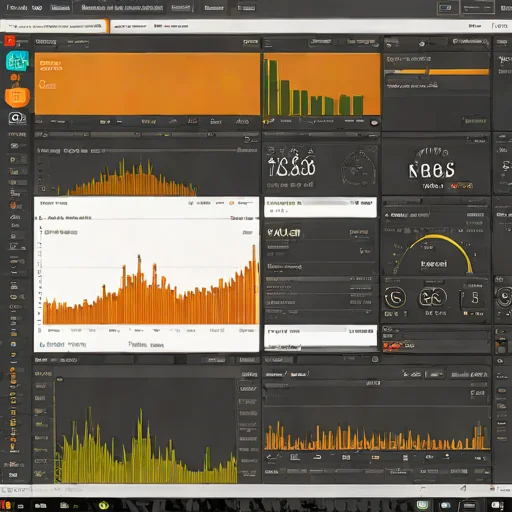Toggle small checkbox at left of dark histogram
Image resolution: width=512 pixels, height=512 pixels.
[x=43, y=189]
